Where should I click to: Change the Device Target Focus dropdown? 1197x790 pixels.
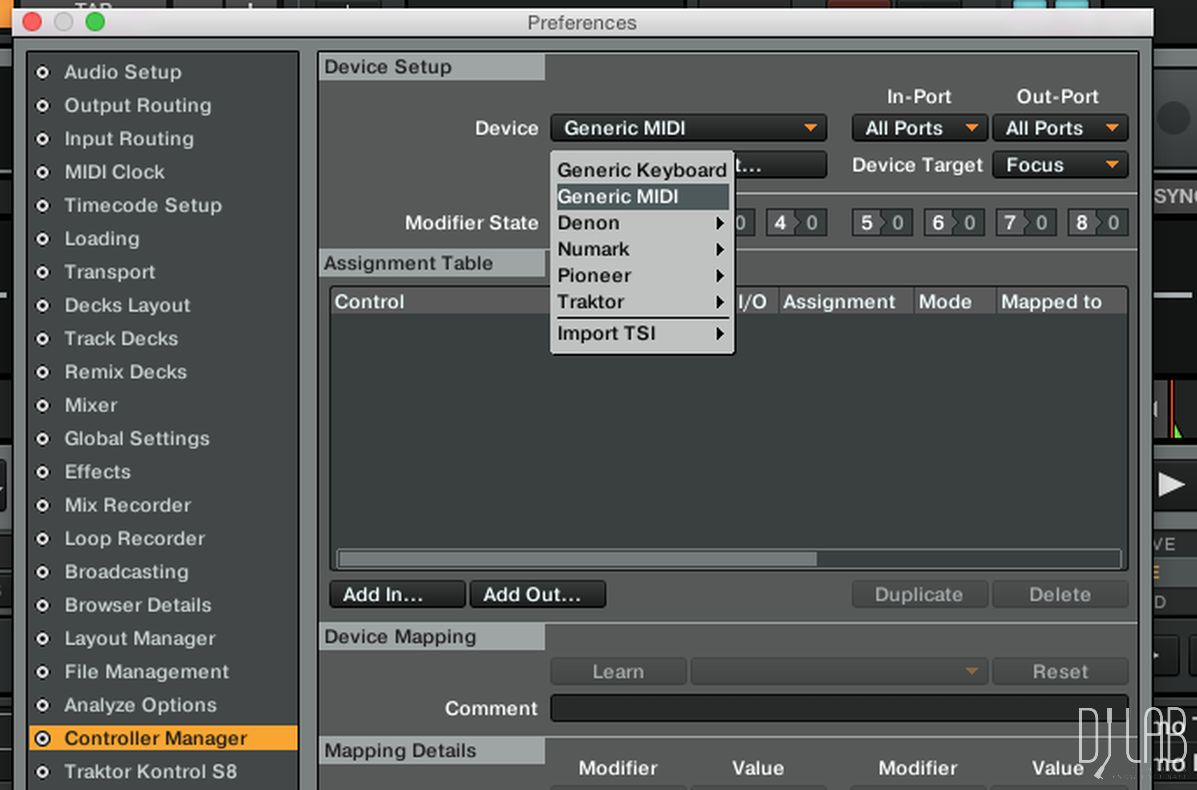(x=1059, y=165)
